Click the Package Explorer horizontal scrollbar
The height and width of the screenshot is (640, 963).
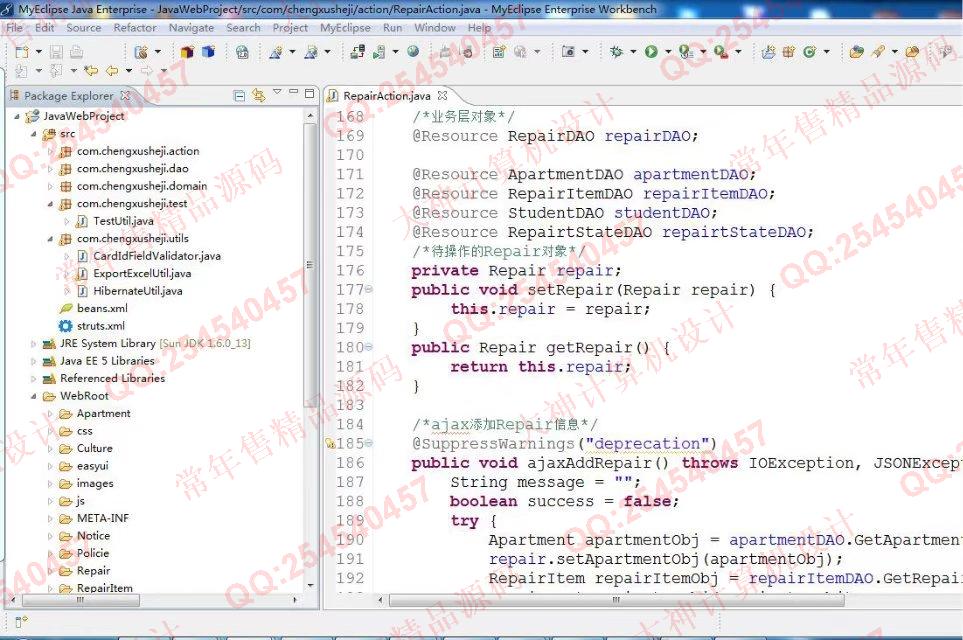tap(80, 599)
